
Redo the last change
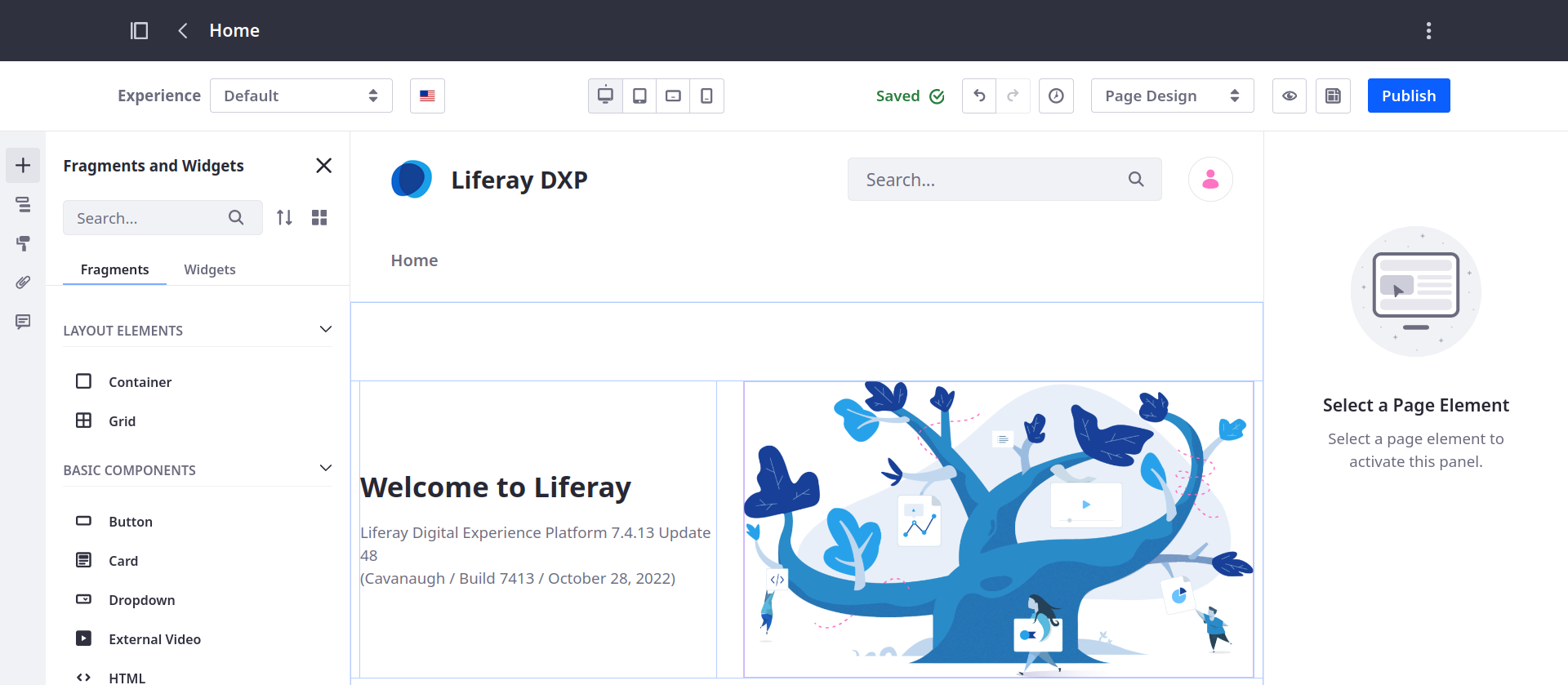(1013, 96)
